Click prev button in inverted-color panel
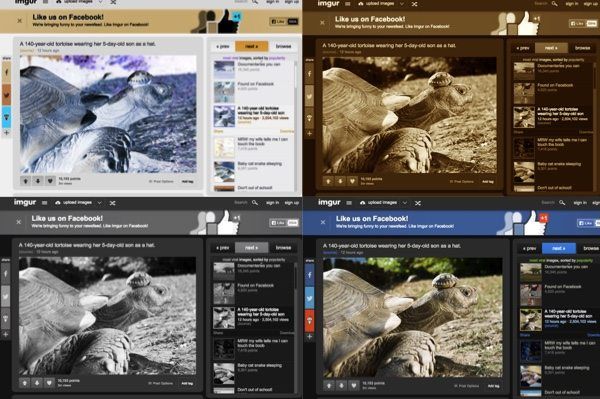600x399 pixels. tap(223, 46)
